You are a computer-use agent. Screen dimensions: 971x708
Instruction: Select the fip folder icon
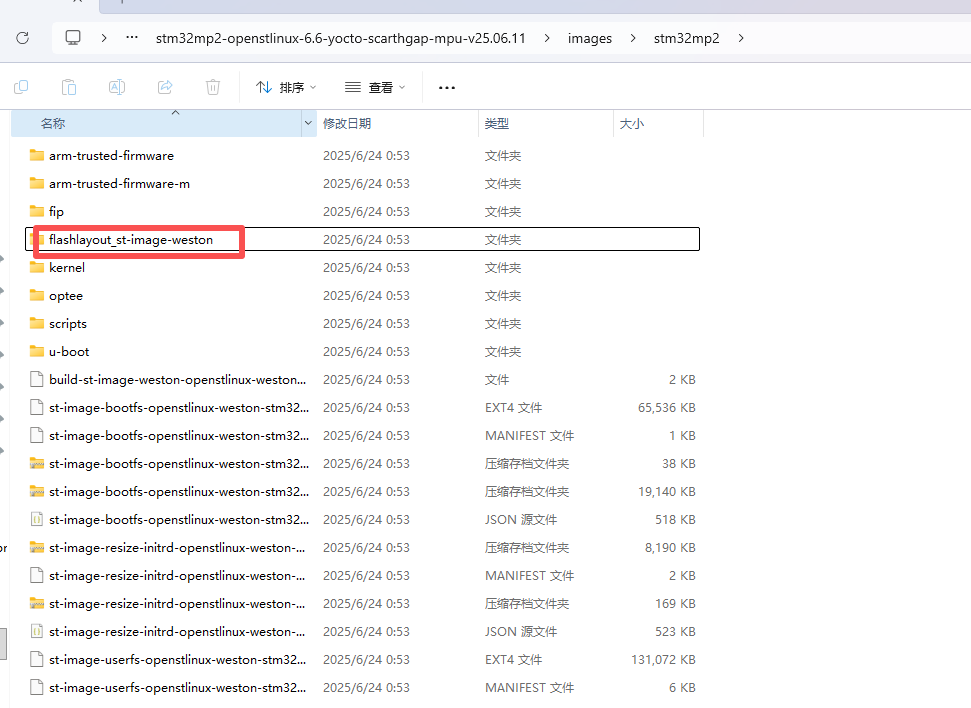pyautogui.click(x=37, y=211)
